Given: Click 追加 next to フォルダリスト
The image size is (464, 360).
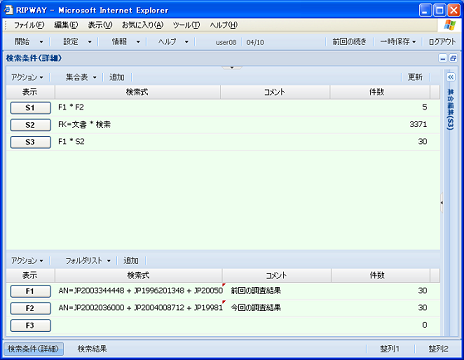Looking at the screenshot, I should coord(131,261).
